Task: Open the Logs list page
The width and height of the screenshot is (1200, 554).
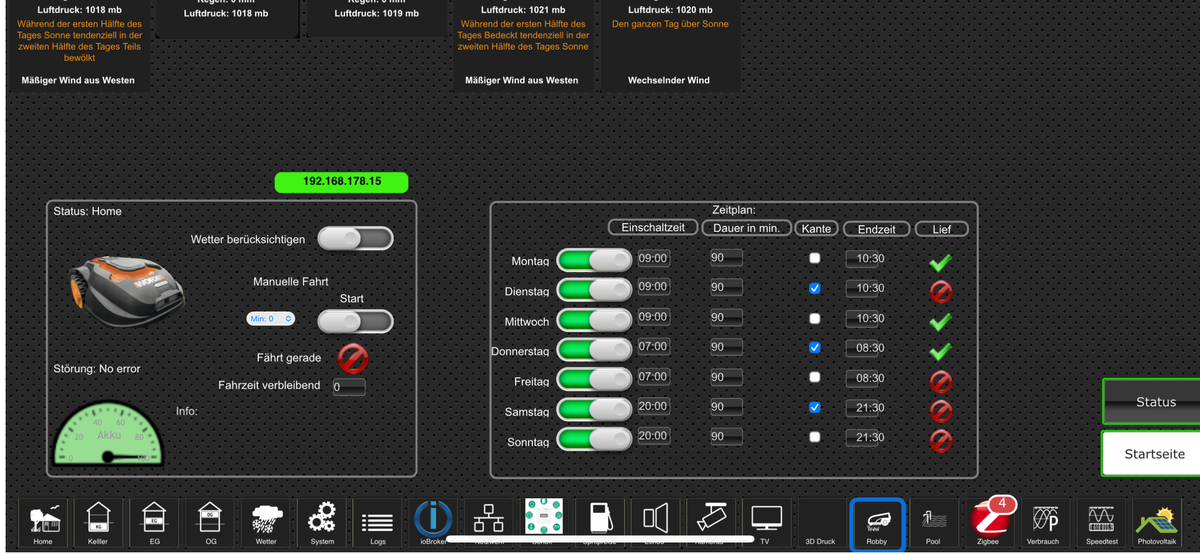Action: pos(377,523)
